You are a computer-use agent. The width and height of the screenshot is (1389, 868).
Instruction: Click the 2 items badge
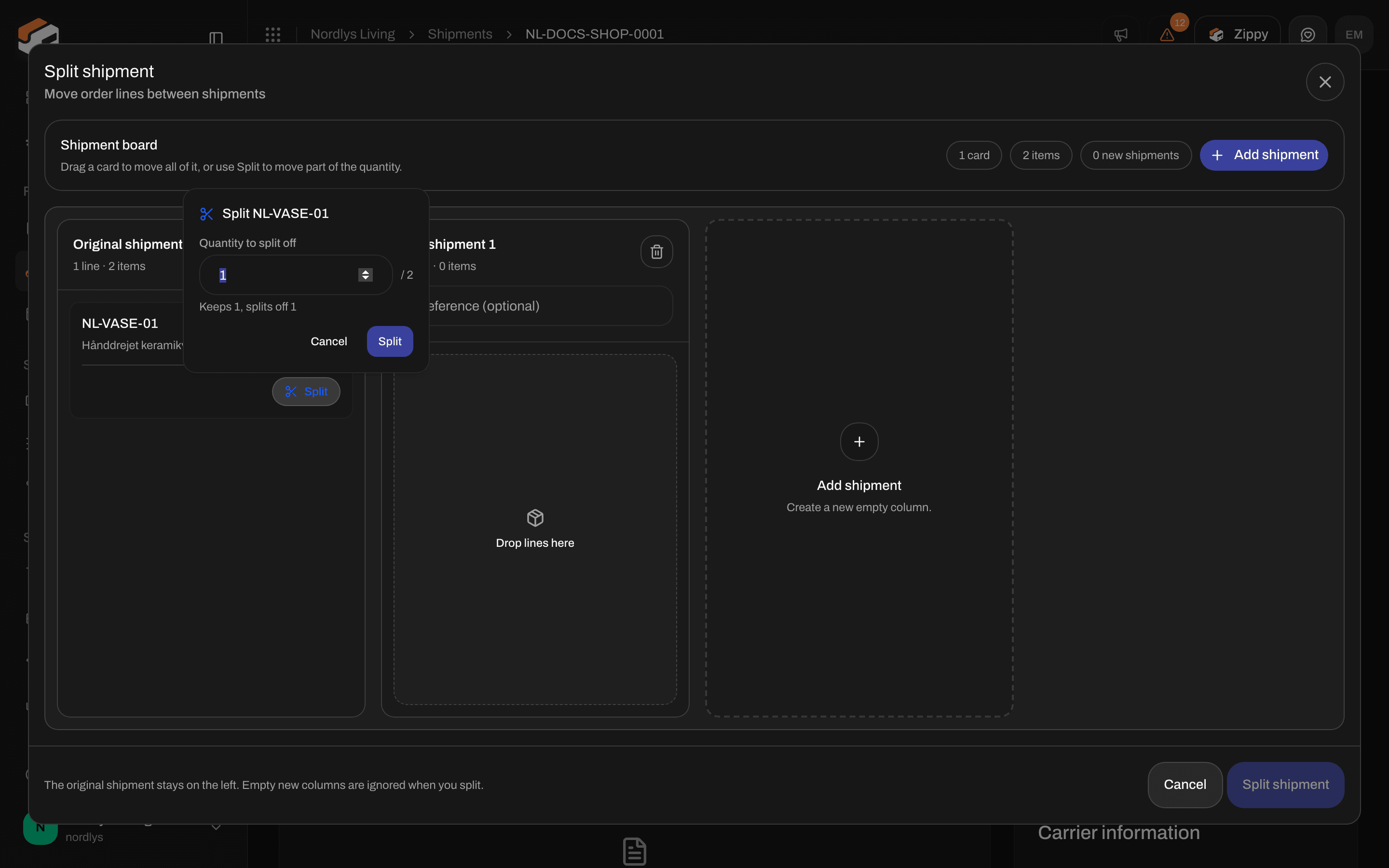(1041, 155)
